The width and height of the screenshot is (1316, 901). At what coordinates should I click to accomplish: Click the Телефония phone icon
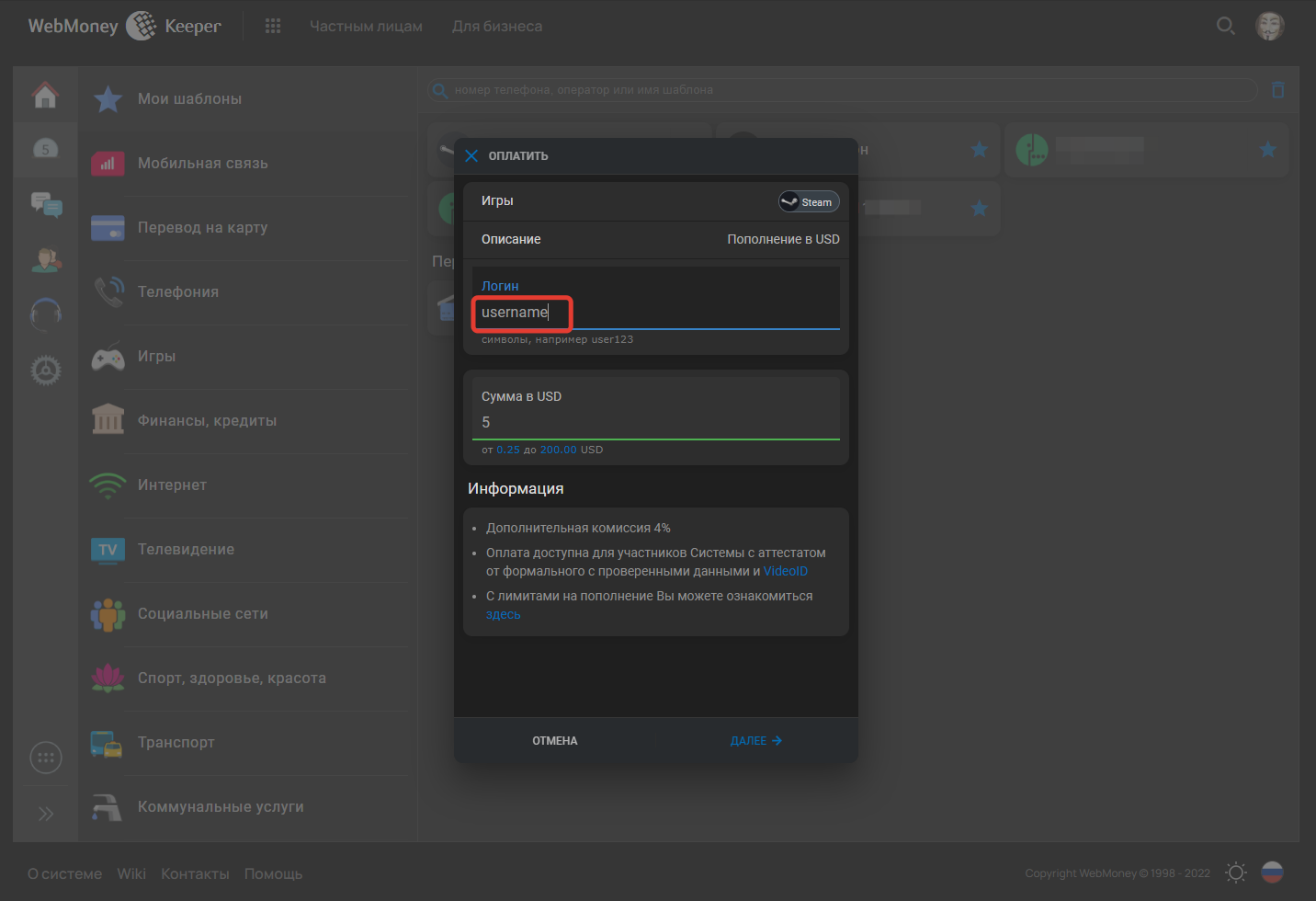pyautogui.click(x=108, y=291)
